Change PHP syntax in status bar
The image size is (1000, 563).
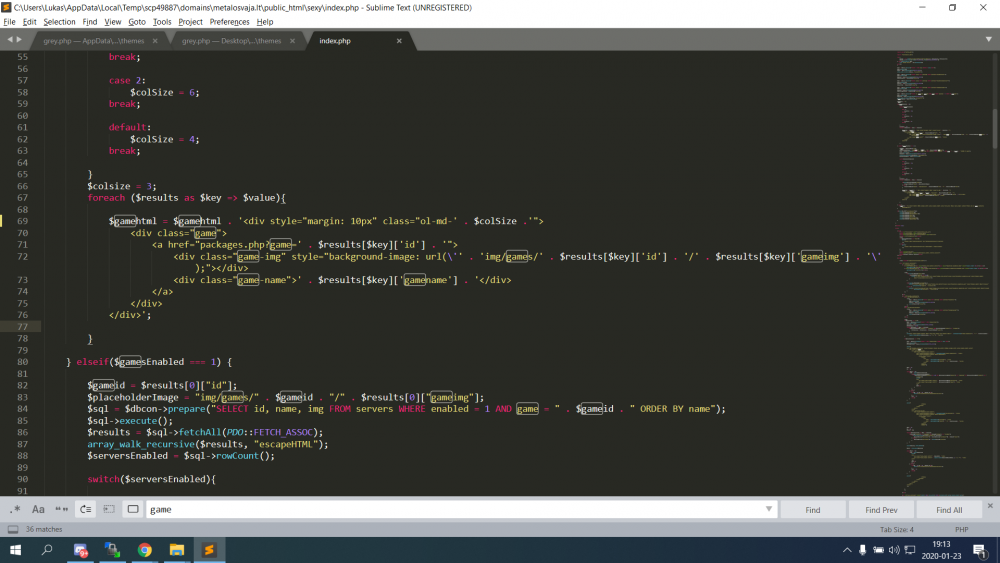pos(962,529)
